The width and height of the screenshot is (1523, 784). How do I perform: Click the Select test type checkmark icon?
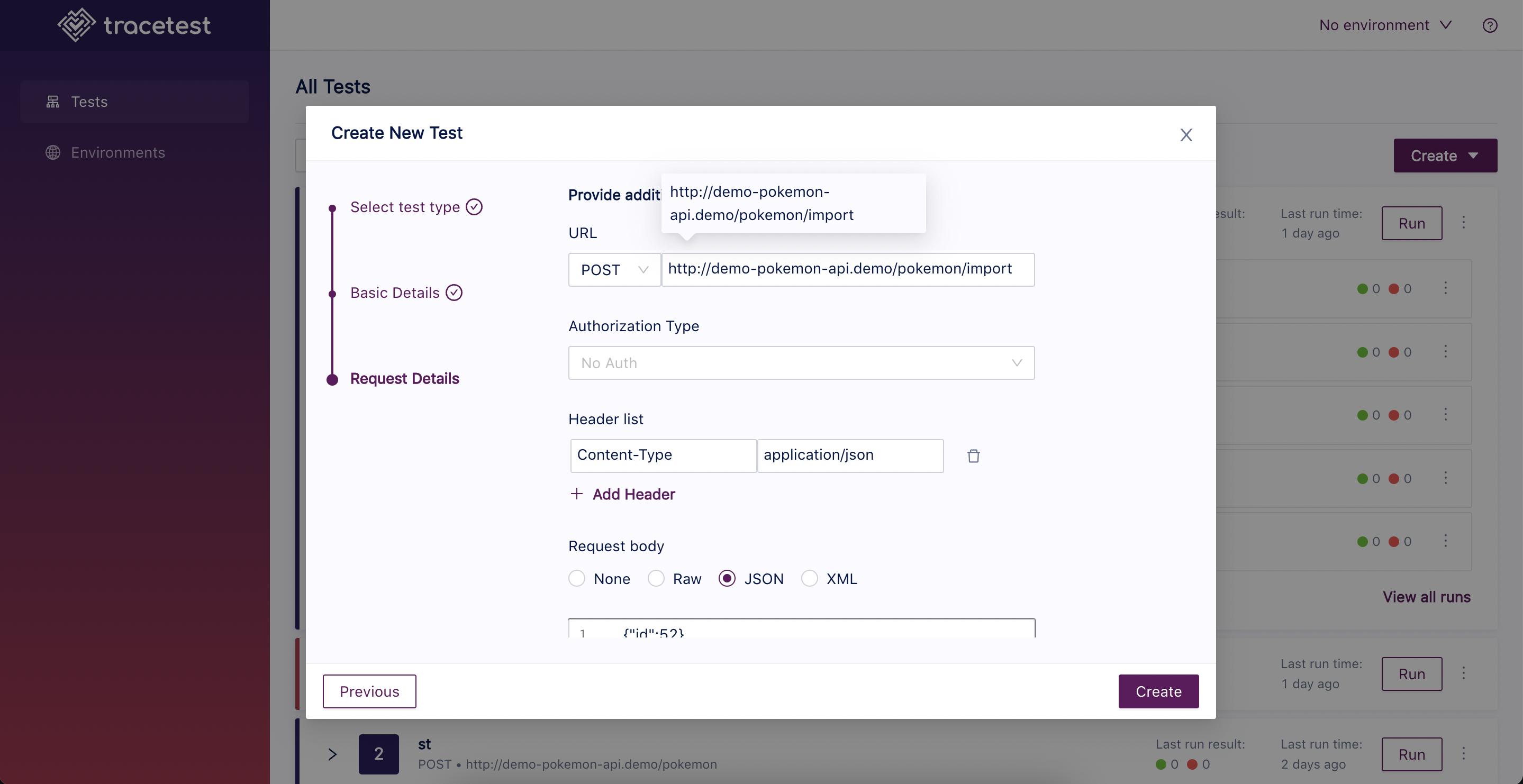click(x=474, y=207)
